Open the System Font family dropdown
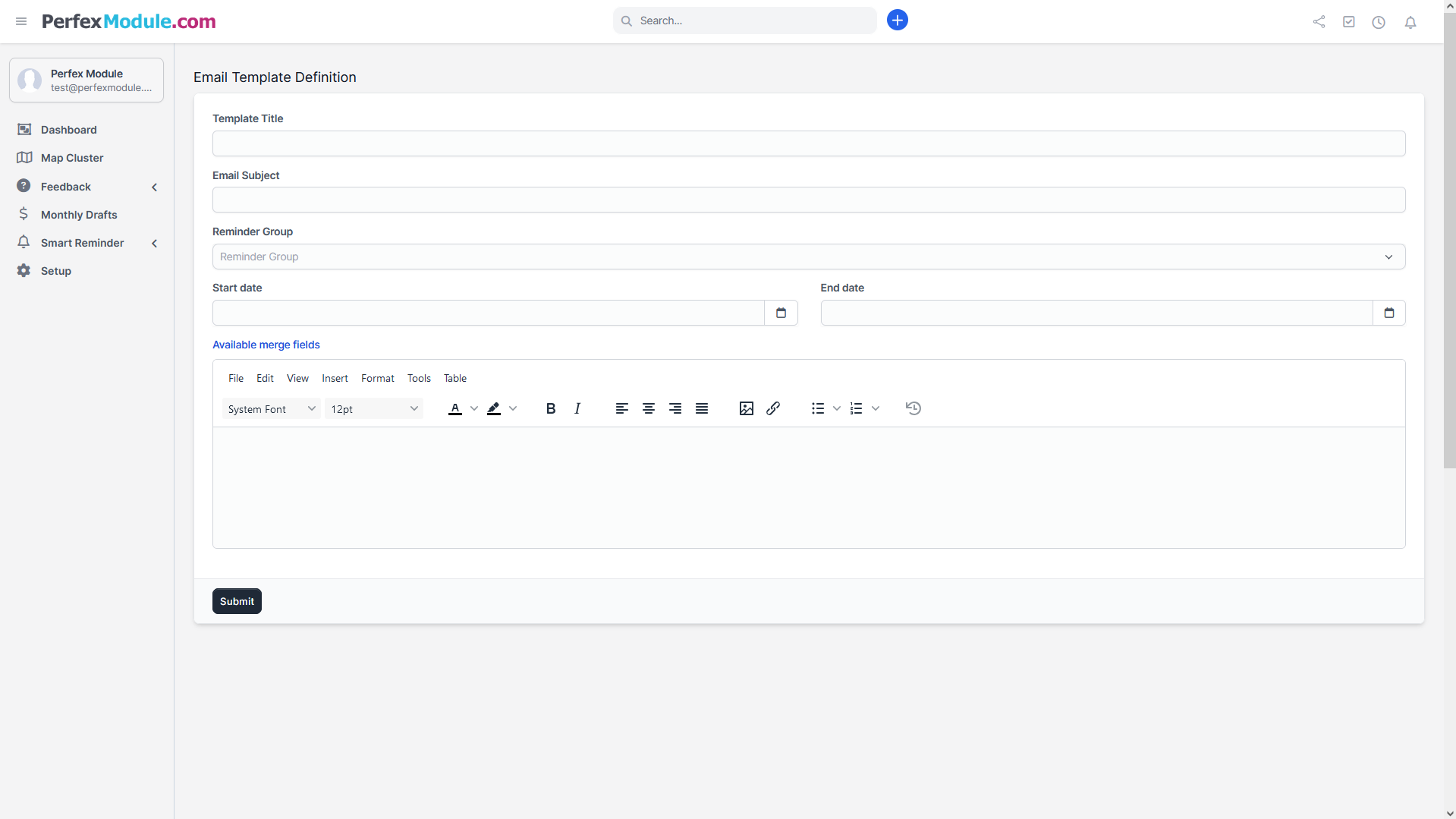This screenshot has width=1456, height=819. [271, 409]
